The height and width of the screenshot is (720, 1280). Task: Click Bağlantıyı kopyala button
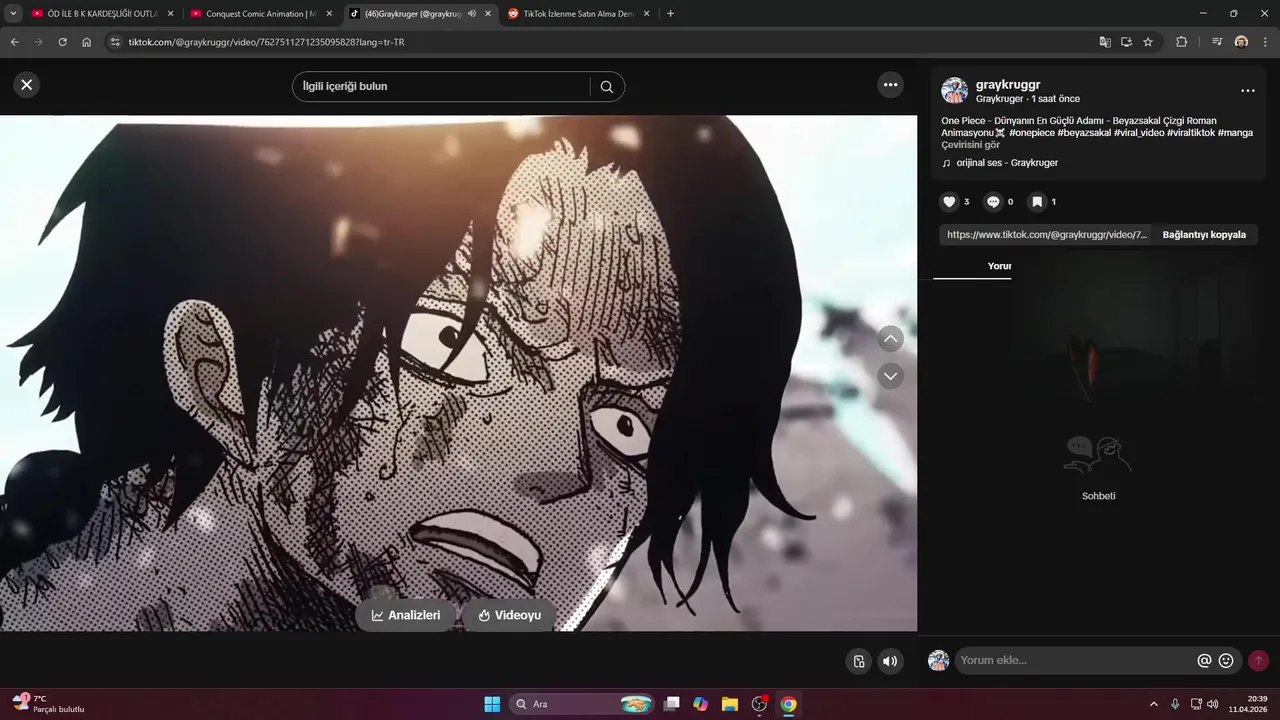point(1204,235)
